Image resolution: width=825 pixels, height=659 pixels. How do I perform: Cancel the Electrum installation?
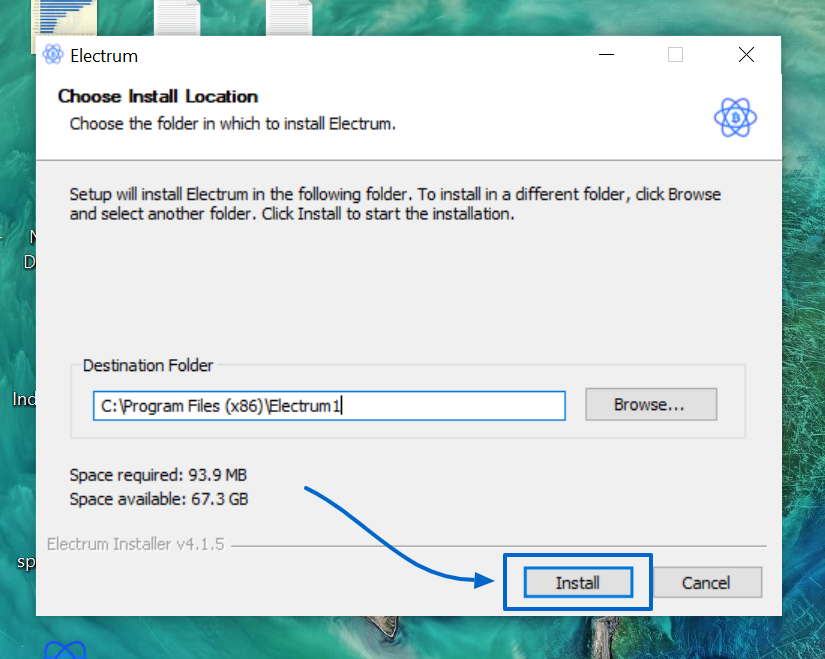click(706, 582)
